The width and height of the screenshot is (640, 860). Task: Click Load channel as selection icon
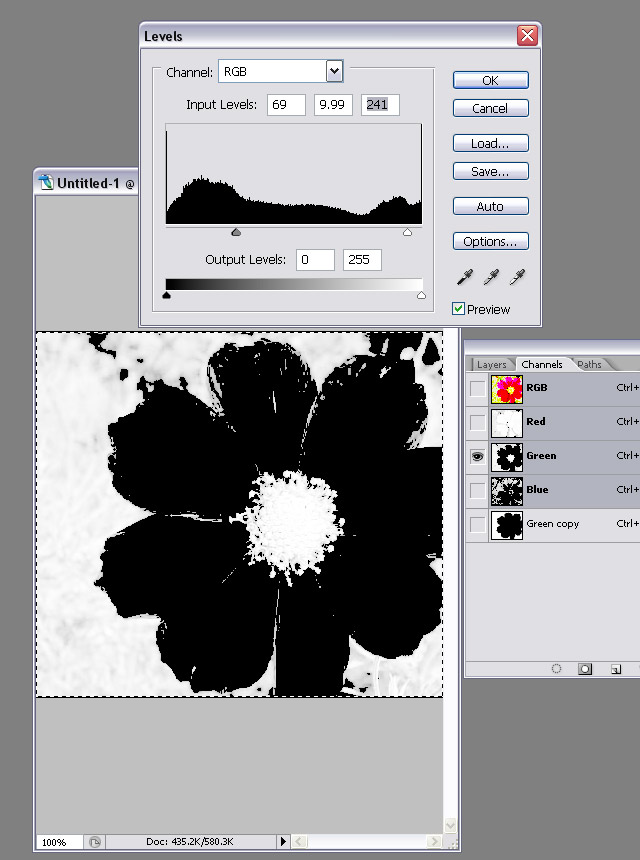[556, 669]
